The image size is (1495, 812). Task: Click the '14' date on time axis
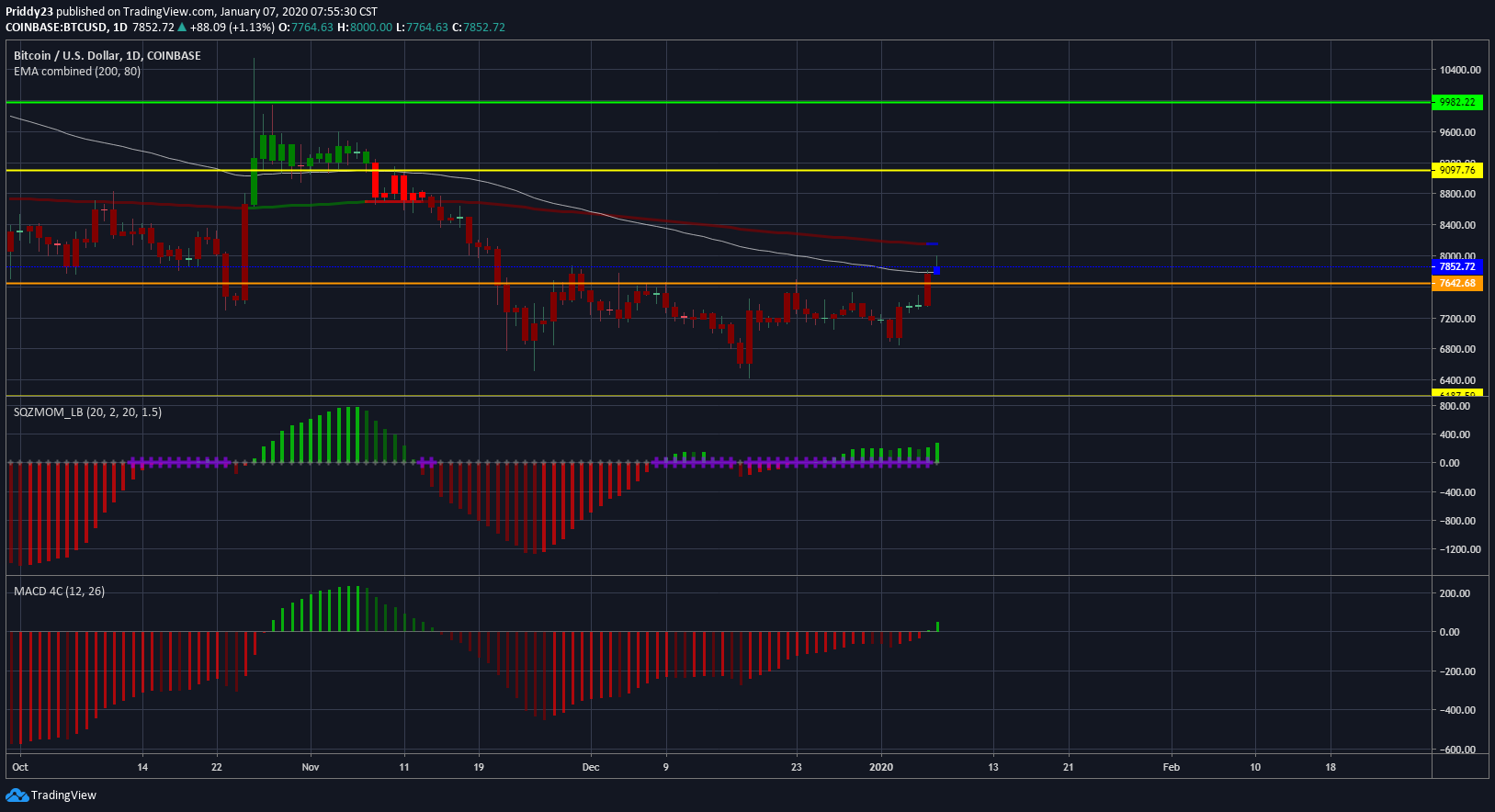[142, 767]
